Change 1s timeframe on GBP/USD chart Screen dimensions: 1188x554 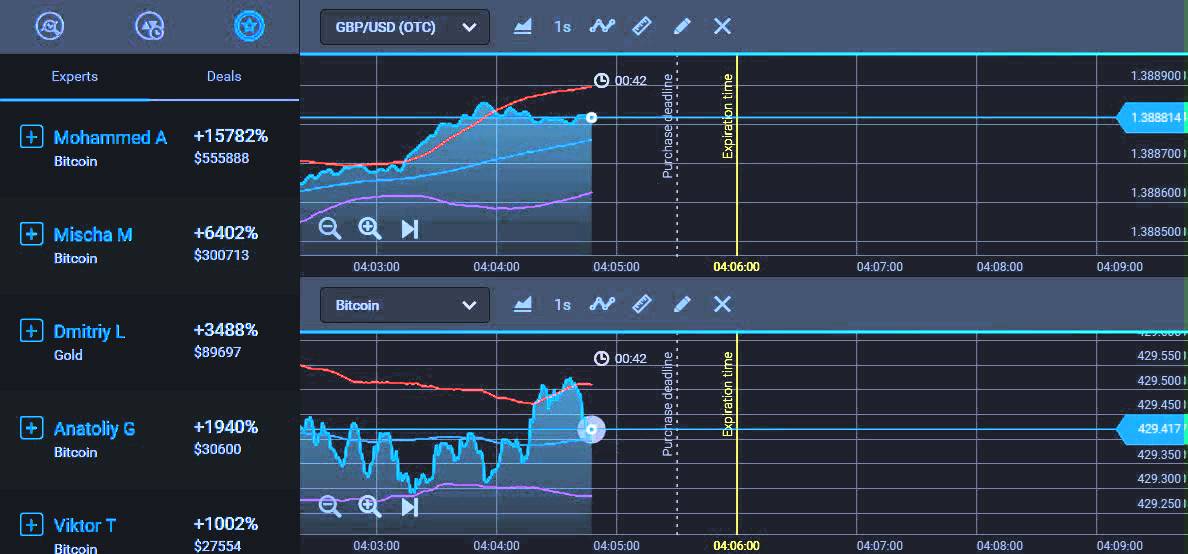pyautogui.click(x=561, y=27)
